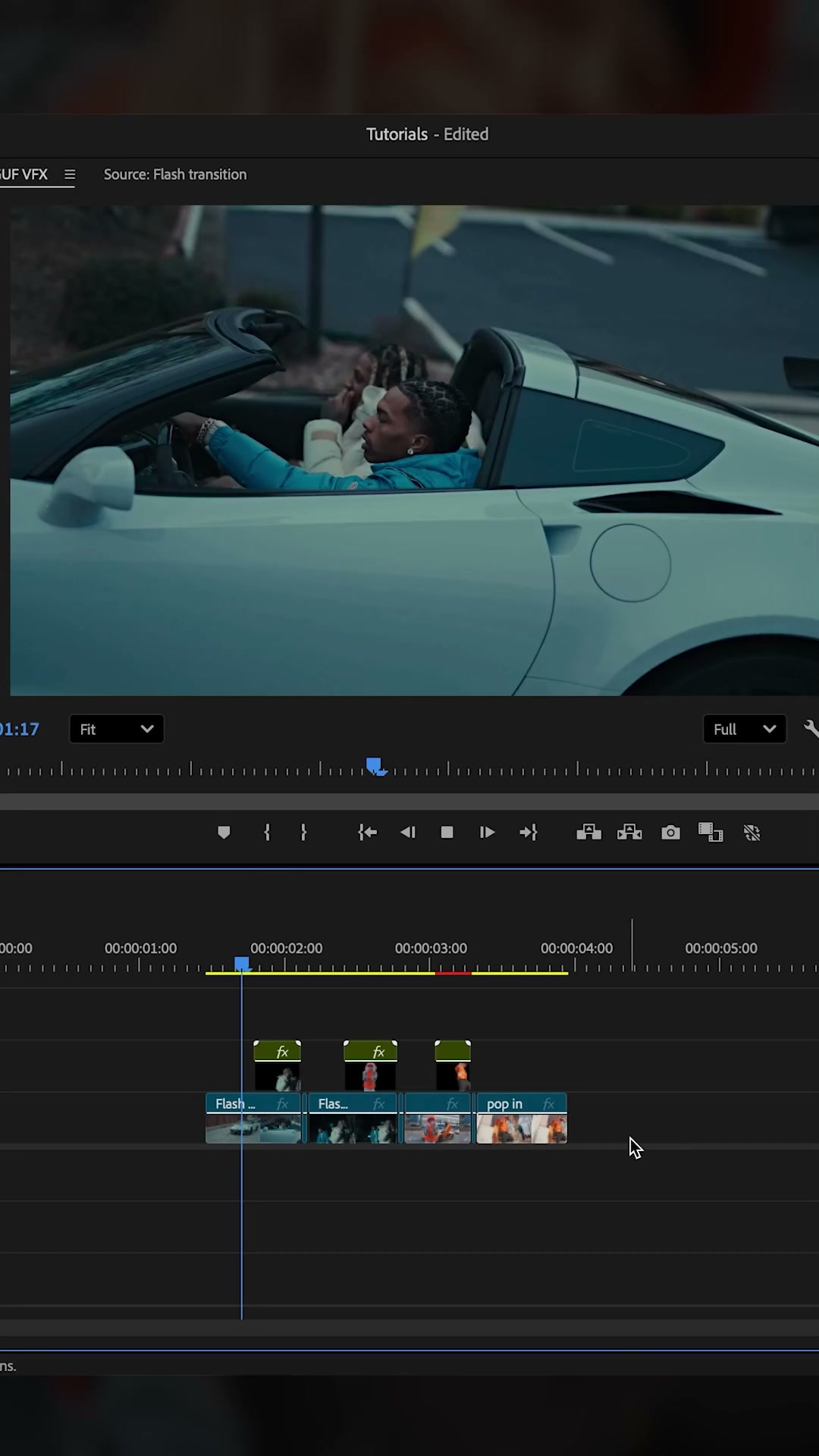The width and height of the screenshot is (819, 1456).
Task: Click the "Tutorials - Edited" window title
Action: 428,134
